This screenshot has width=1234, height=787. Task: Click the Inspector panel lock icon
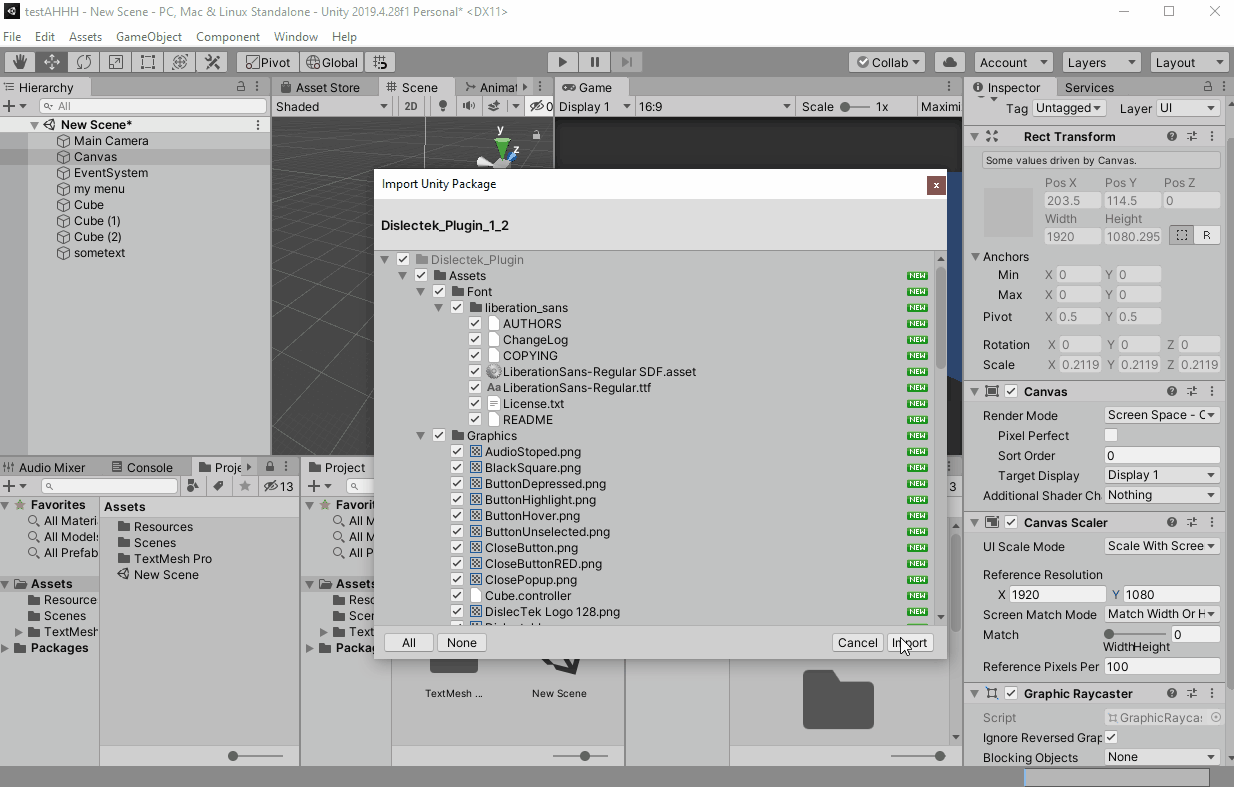1208,87
